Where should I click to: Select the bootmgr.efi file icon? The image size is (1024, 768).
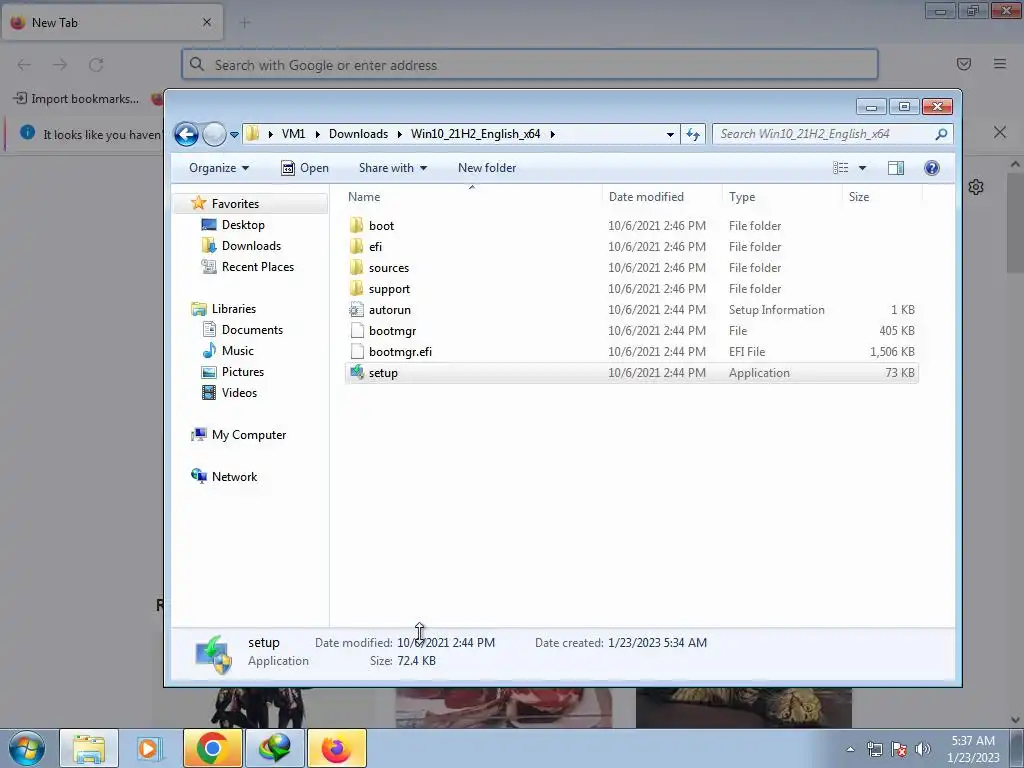pyautogui.click(x=357, y=351)
